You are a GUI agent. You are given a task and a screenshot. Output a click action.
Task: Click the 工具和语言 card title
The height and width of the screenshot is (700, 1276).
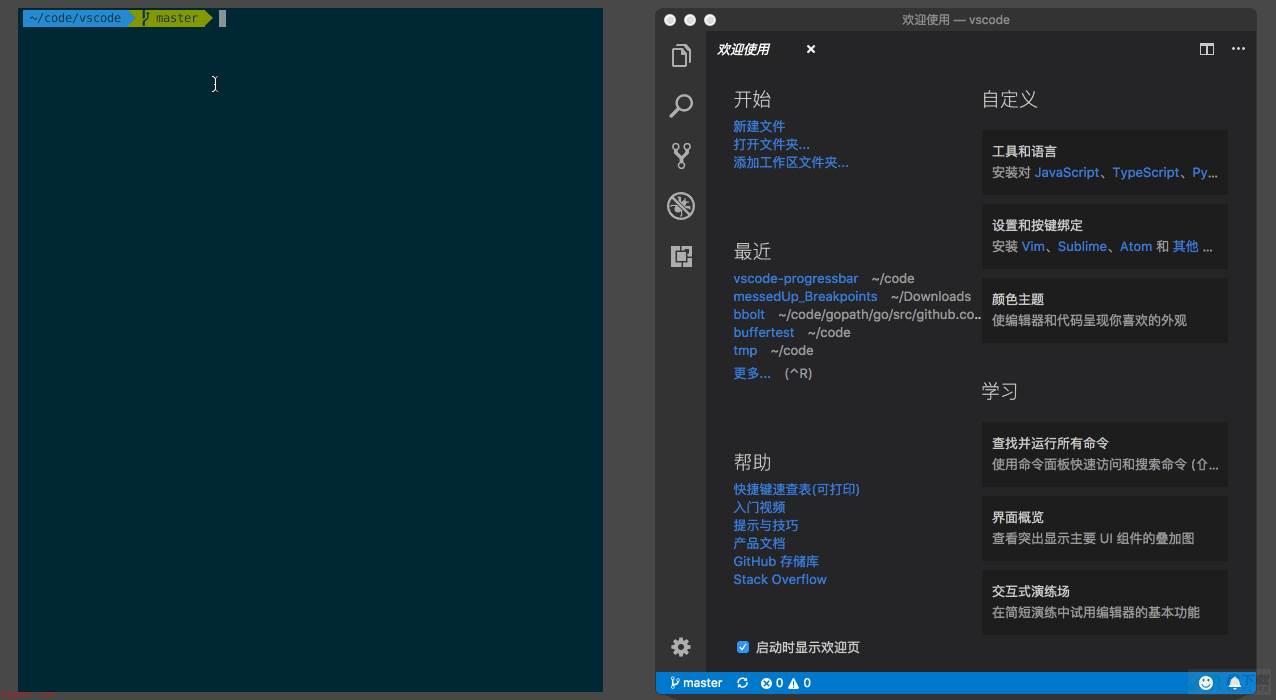pos(1024,151)
